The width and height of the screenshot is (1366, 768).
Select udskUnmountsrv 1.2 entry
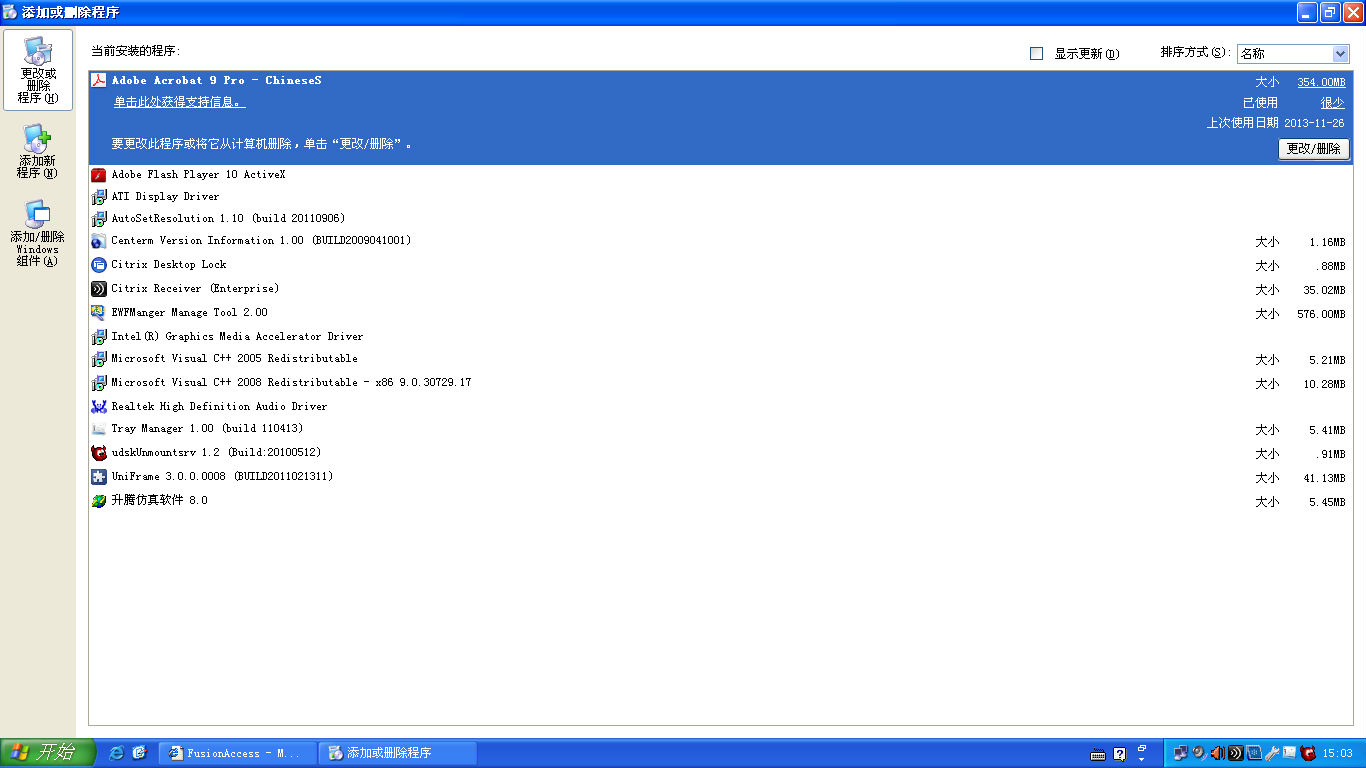point(720,453)
